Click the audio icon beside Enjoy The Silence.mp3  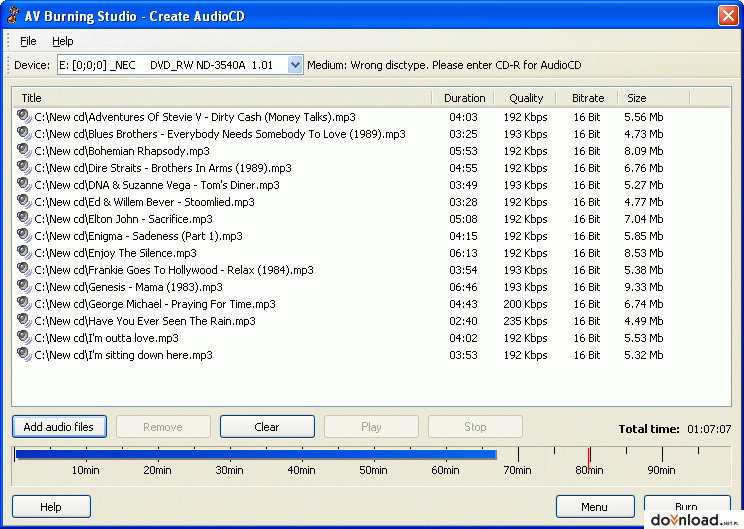(x=23, y=253)
